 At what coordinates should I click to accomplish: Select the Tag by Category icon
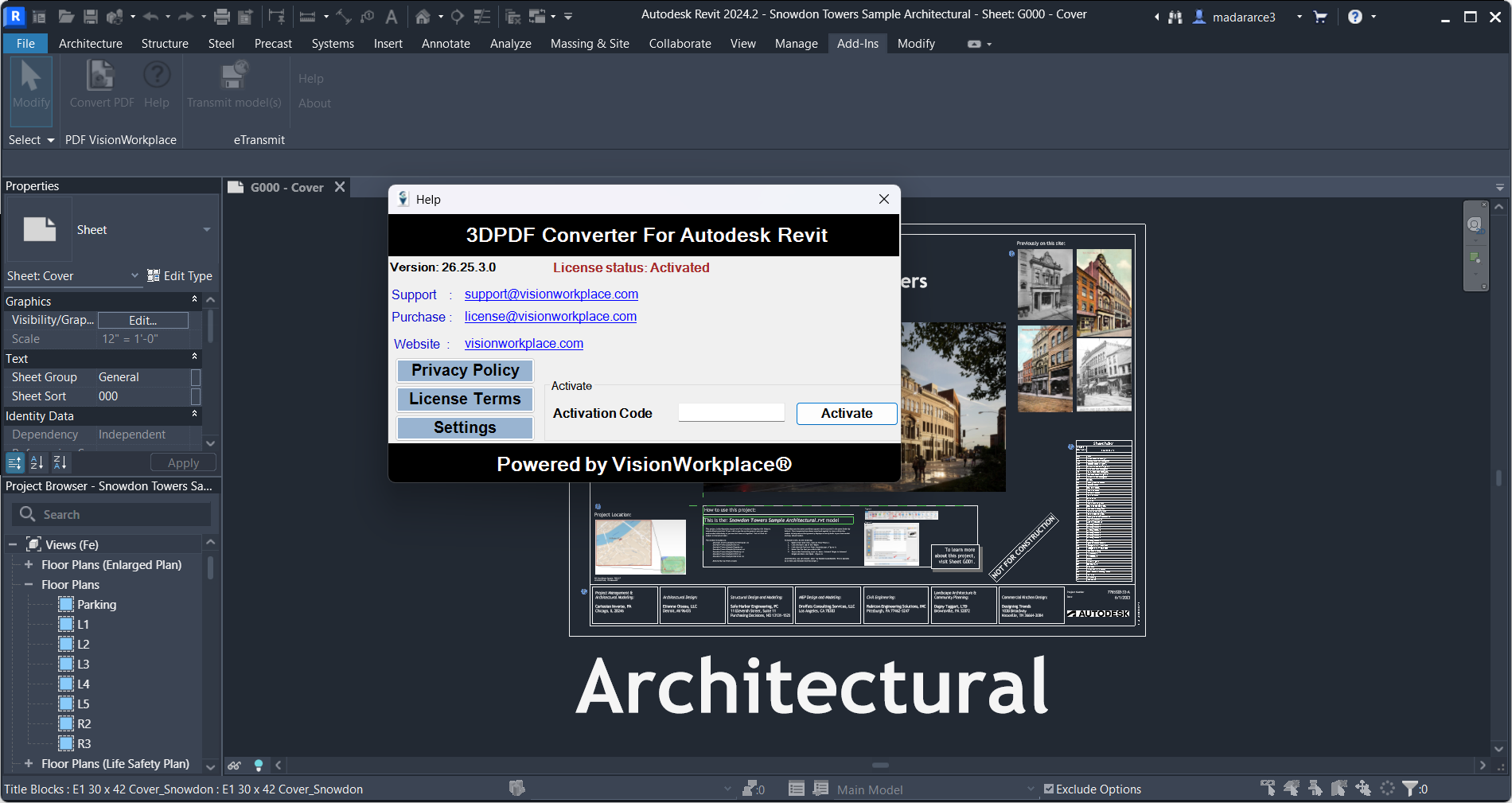pos(367,16)
